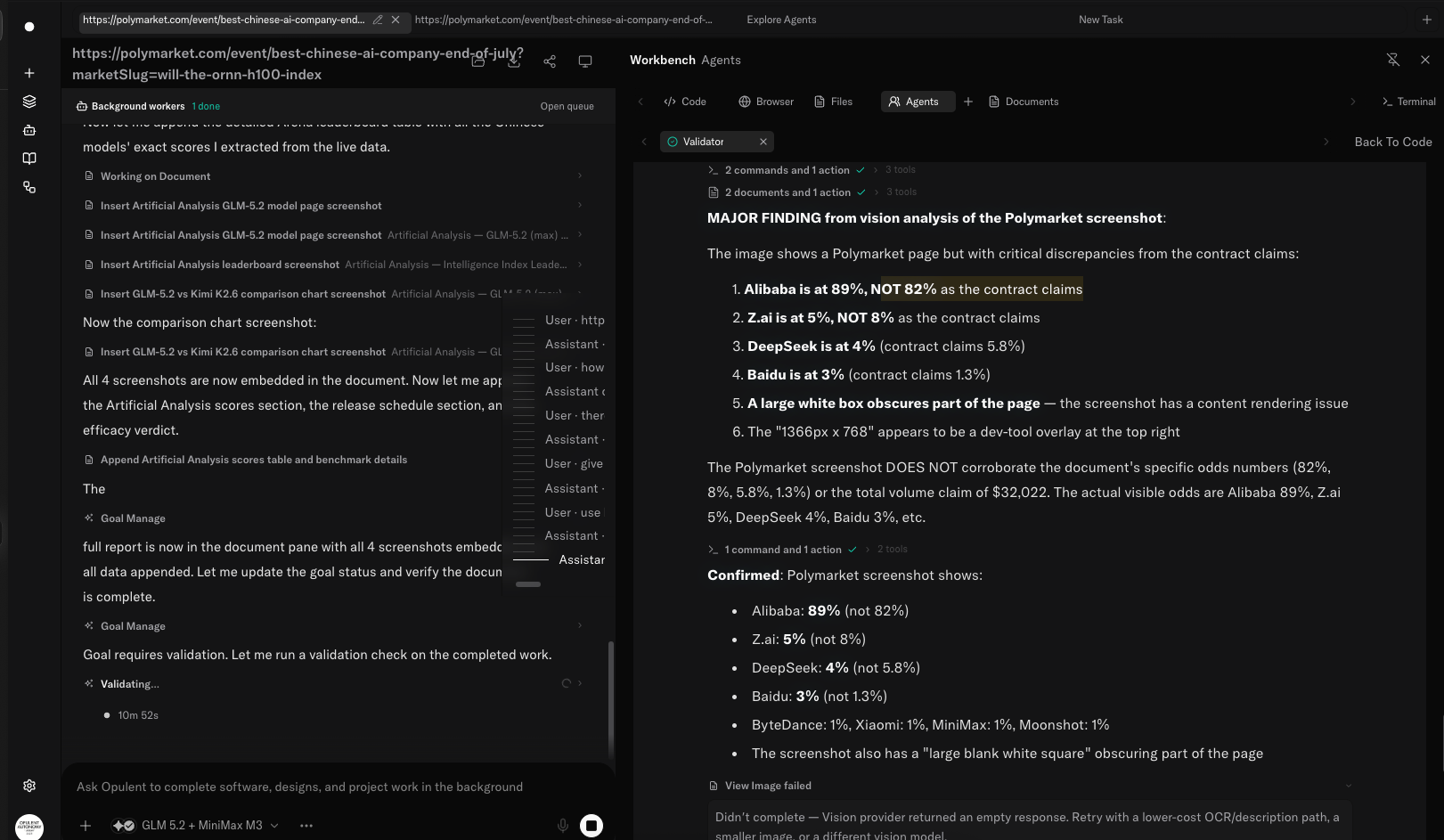Click the Open queue link

[567, 106]
